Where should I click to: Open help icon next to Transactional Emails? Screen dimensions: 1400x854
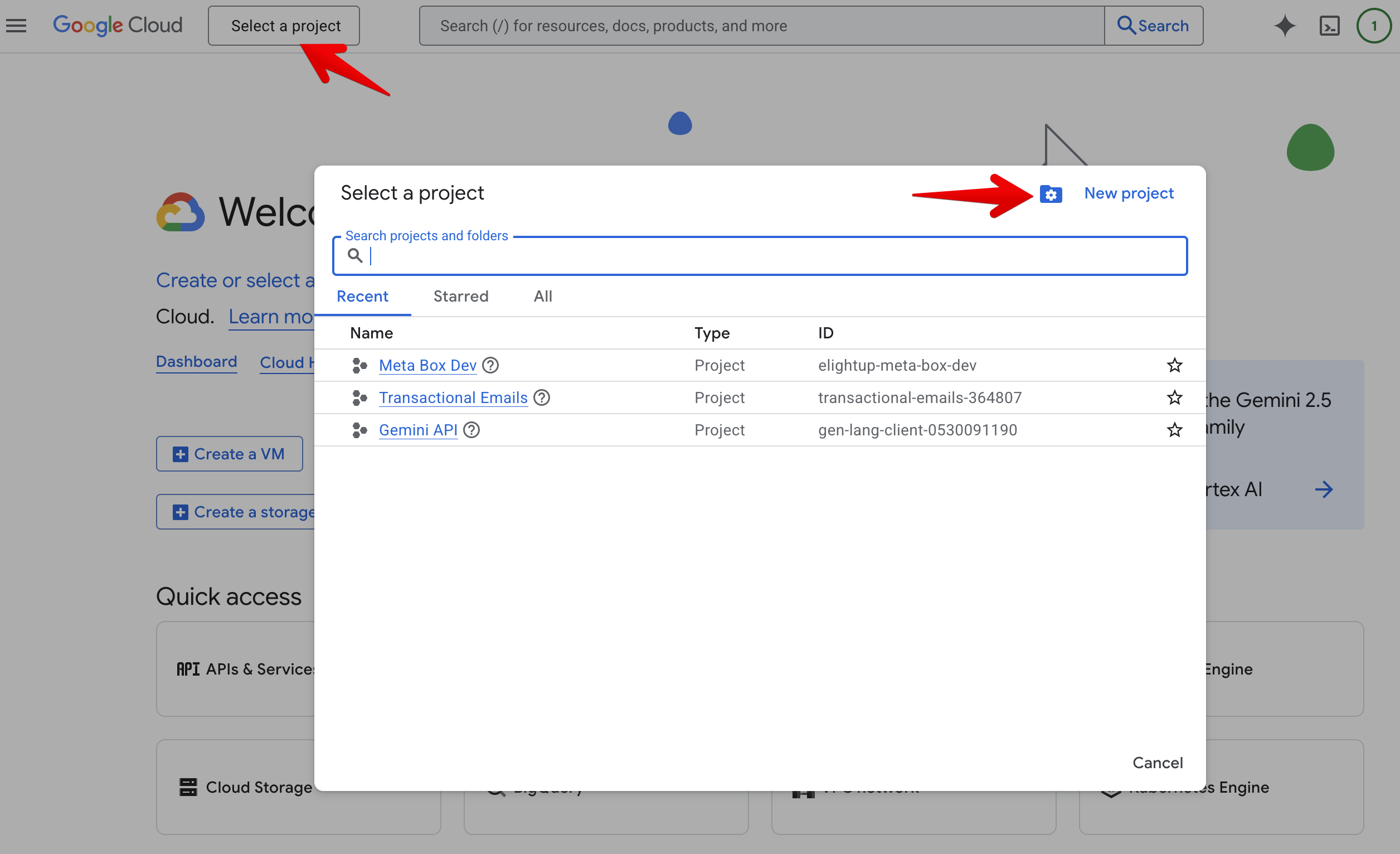coord(542,398)
